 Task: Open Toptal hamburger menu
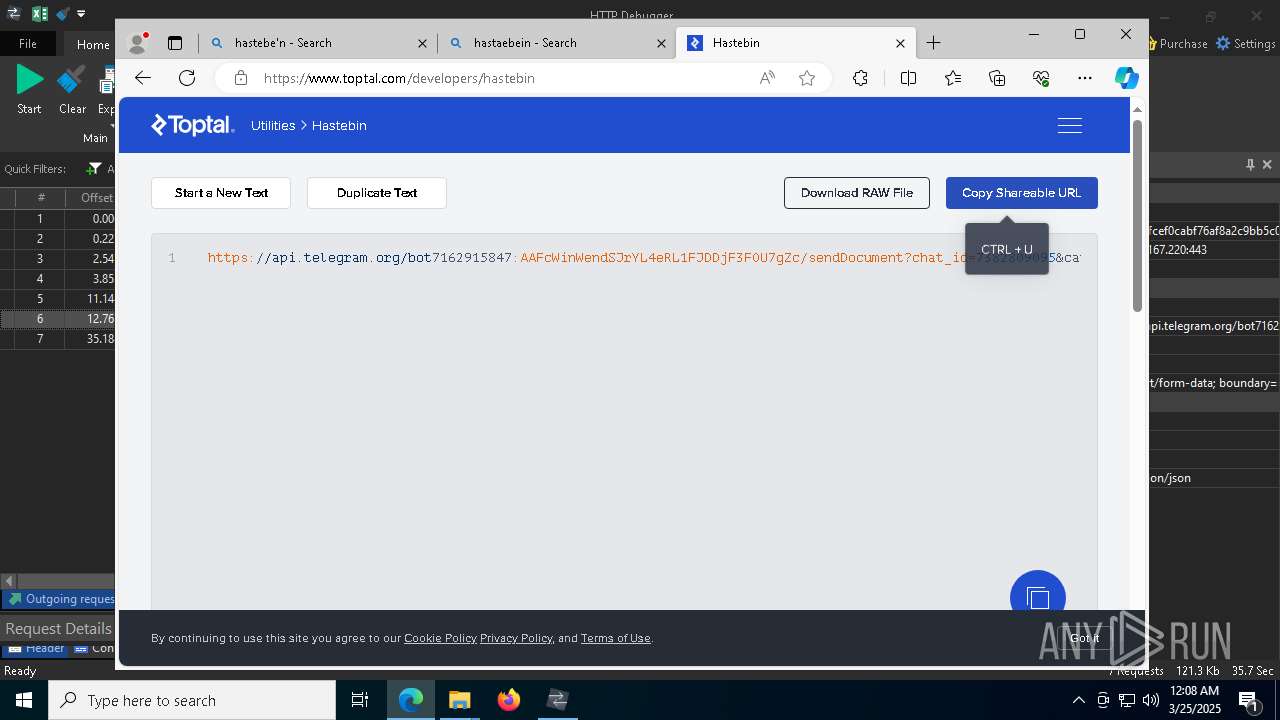coord(1069,125)
